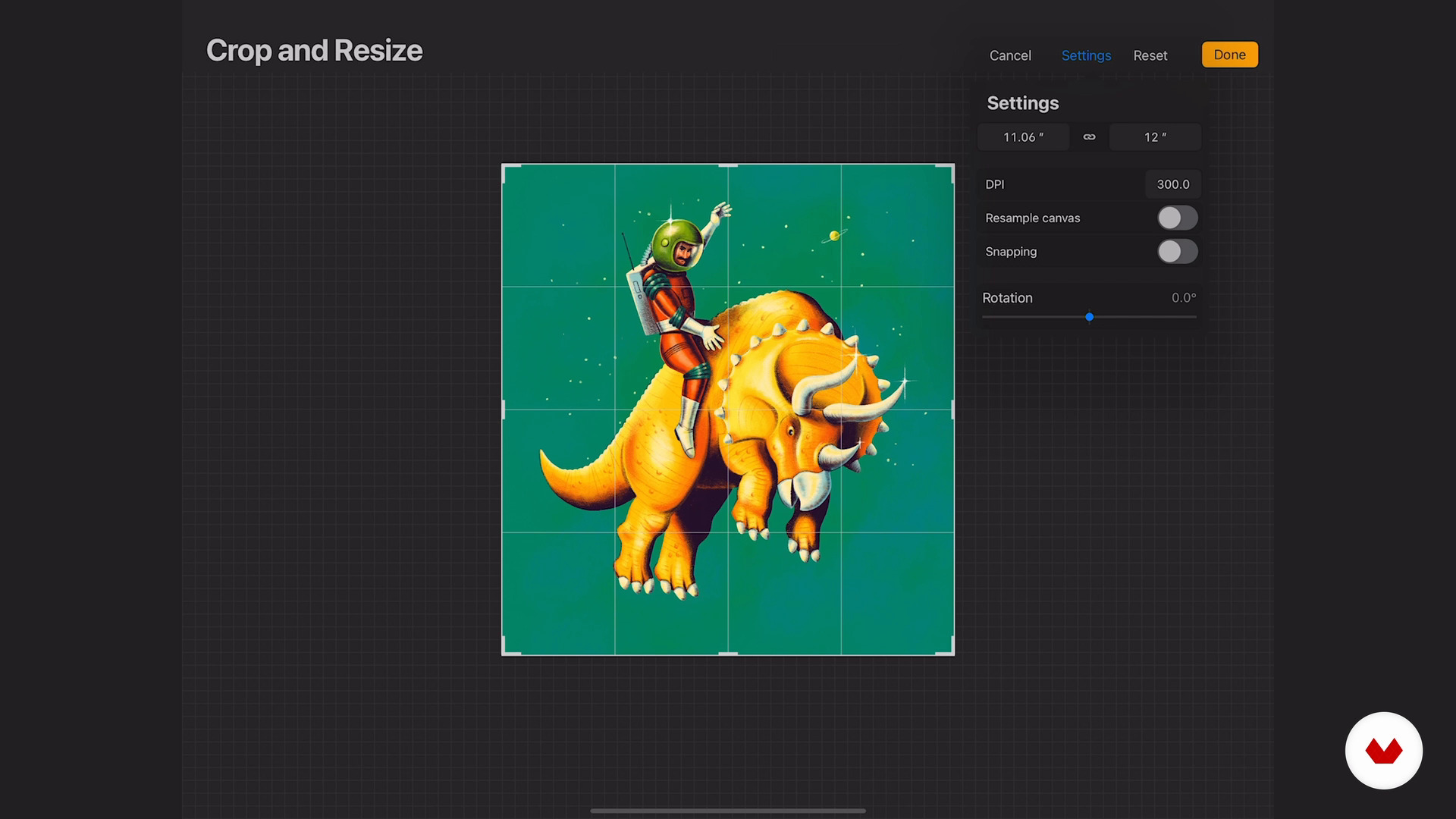
Task: Turn on the Snapping switch
Action: (1178, 252)
